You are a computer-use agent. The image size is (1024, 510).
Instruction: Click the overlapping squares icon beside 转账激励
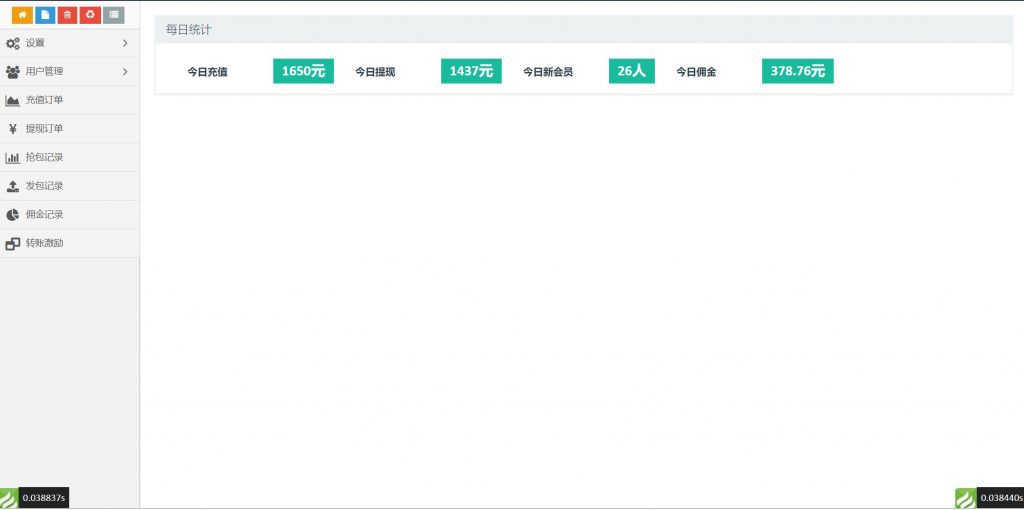pos(12,244)
